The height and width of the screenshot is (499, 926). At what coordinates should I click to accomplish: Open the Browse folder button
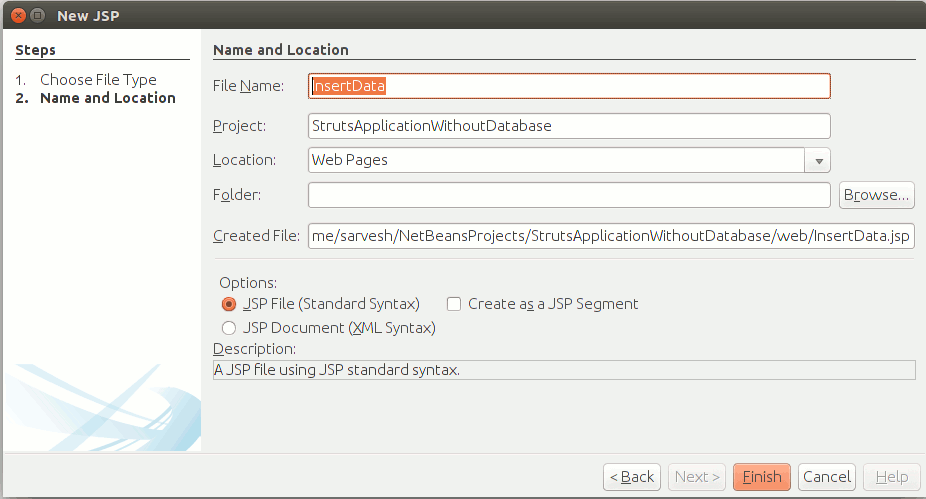point(876,195)
